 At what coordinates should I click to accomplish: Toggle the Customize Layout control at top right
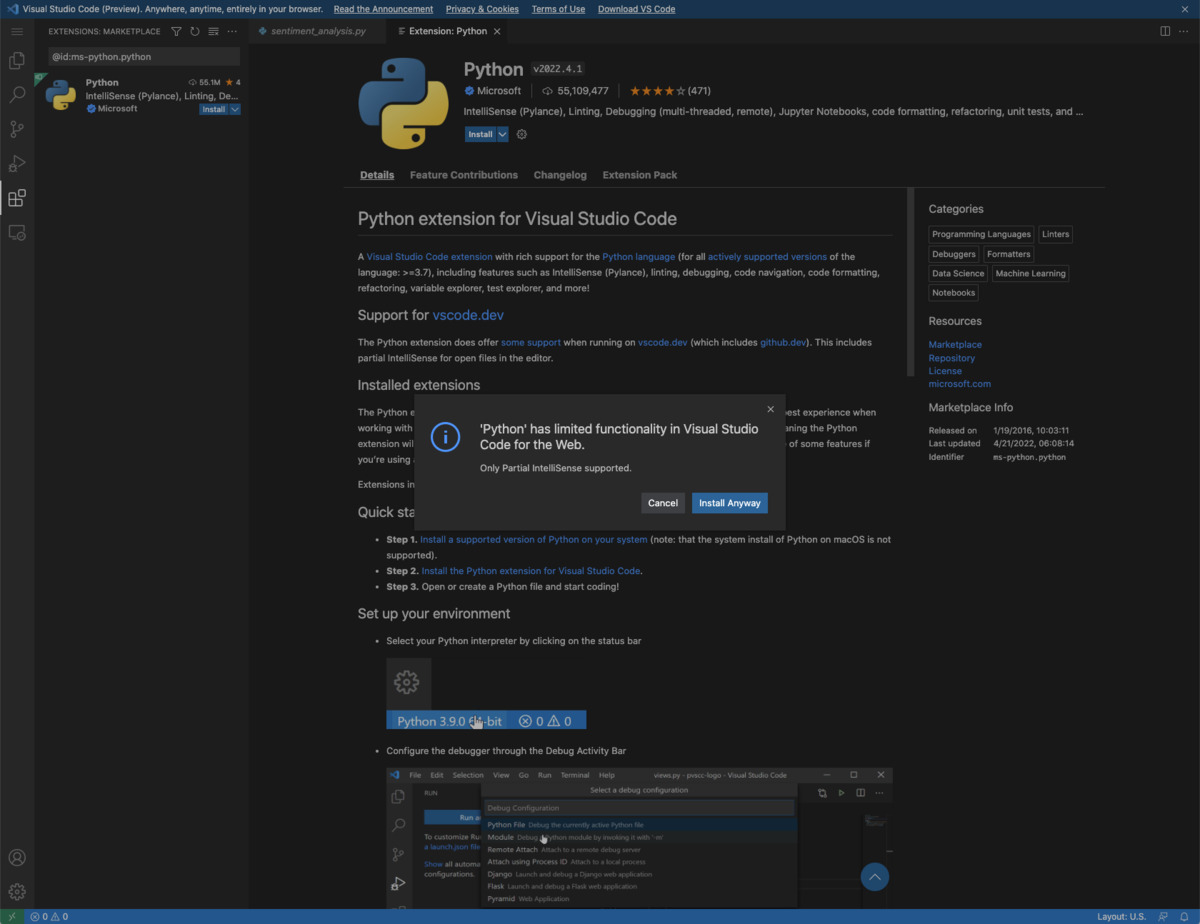[x=1184, y=31]
